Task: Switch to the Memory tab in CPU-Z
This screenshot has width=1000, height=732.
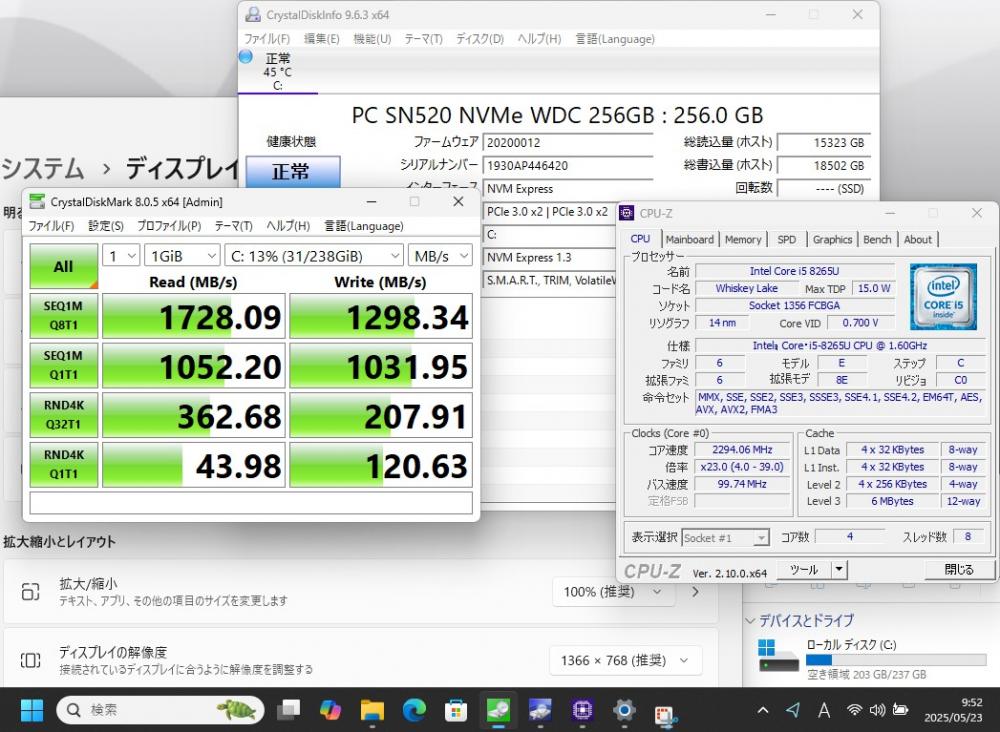Action: [x=742, y=240]
